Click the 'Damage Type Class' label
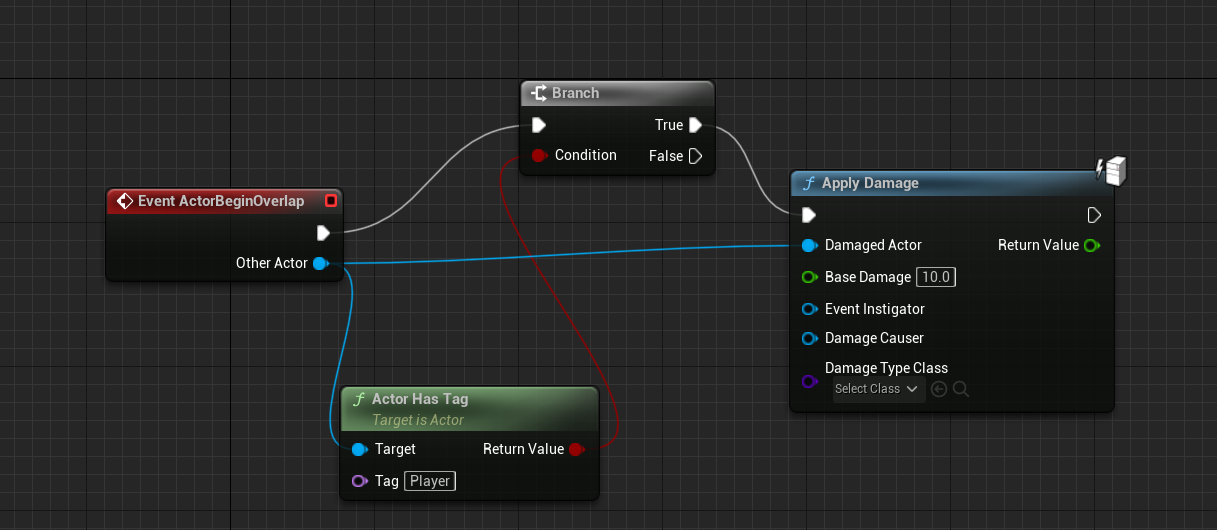1217x530 pixels. pyautogui.click(x=886, y=368)
